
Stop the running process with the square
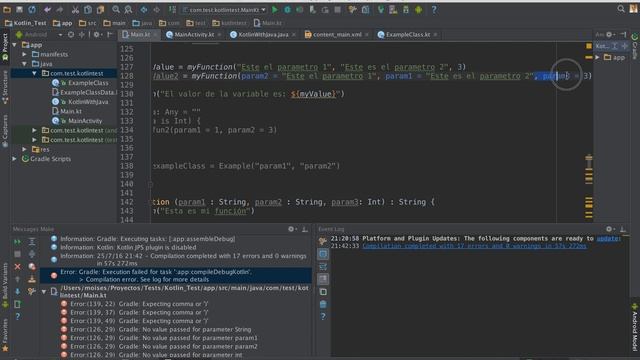[x=338, y=9]
